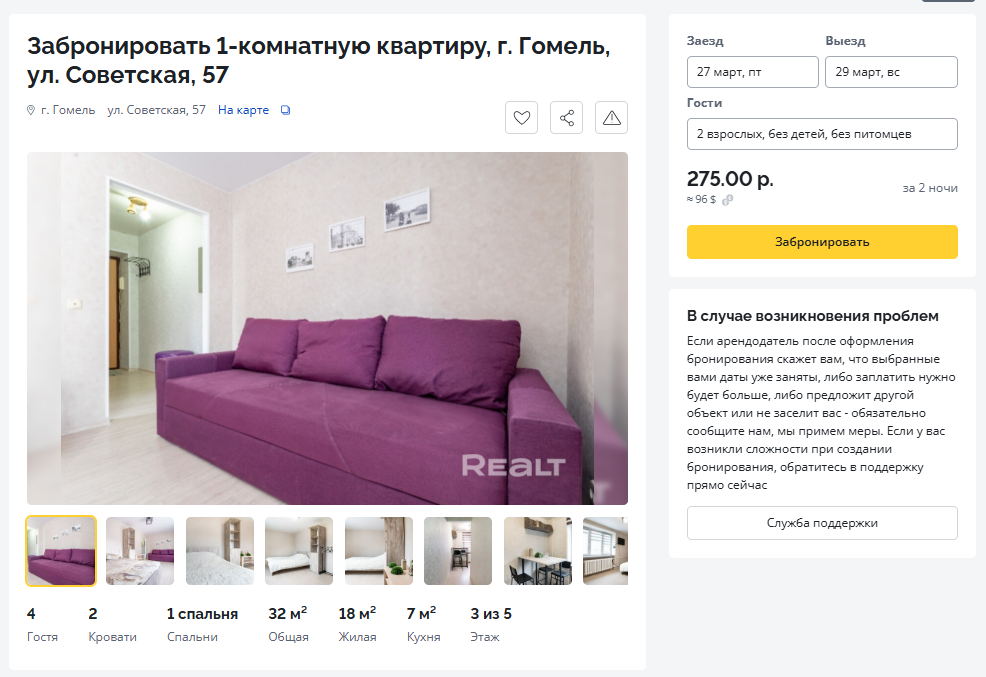Select the first purple sofa thumbnail
The image size is (986, 677).
pos(61,551)
